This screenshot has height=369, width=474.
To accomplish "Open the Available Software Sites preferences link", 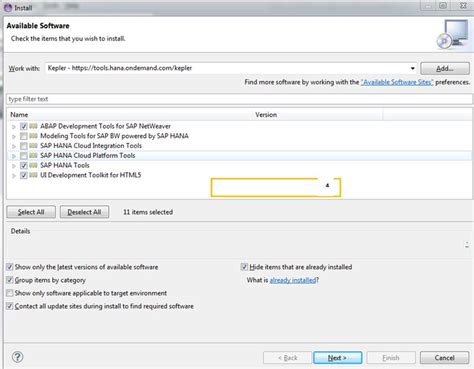I will [397, 82].
